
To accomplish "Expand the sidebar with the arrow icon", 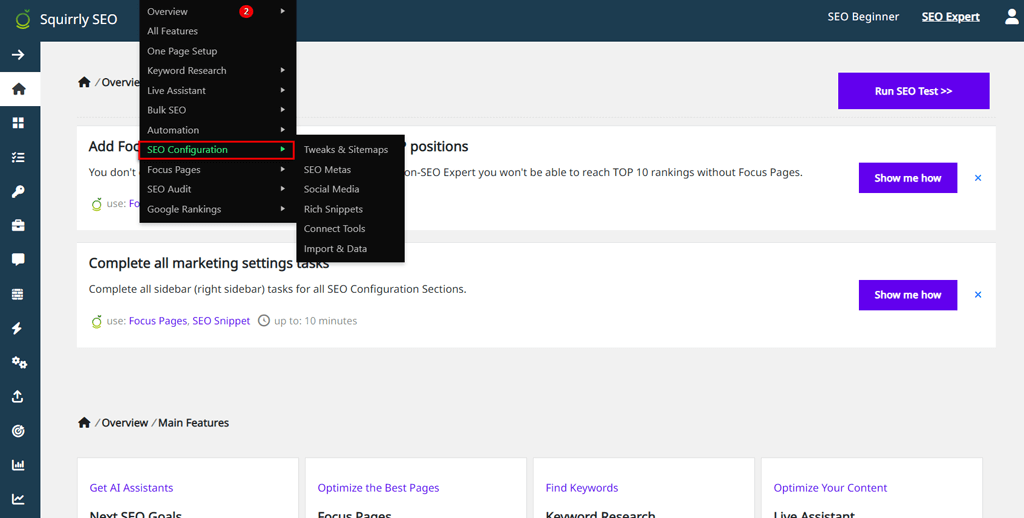I will point(18,55).
